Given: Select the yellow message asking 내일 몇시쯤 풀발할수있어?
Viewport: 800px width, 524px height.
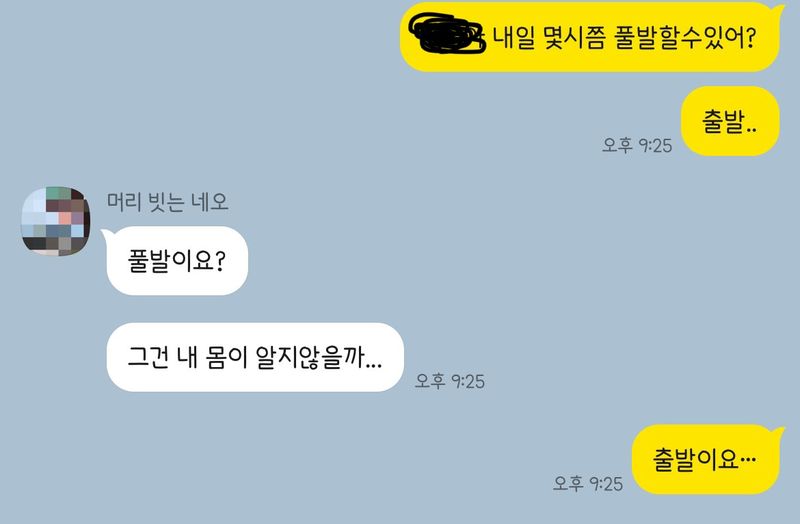Looking at the screenshot, I should tap(591, 37).
